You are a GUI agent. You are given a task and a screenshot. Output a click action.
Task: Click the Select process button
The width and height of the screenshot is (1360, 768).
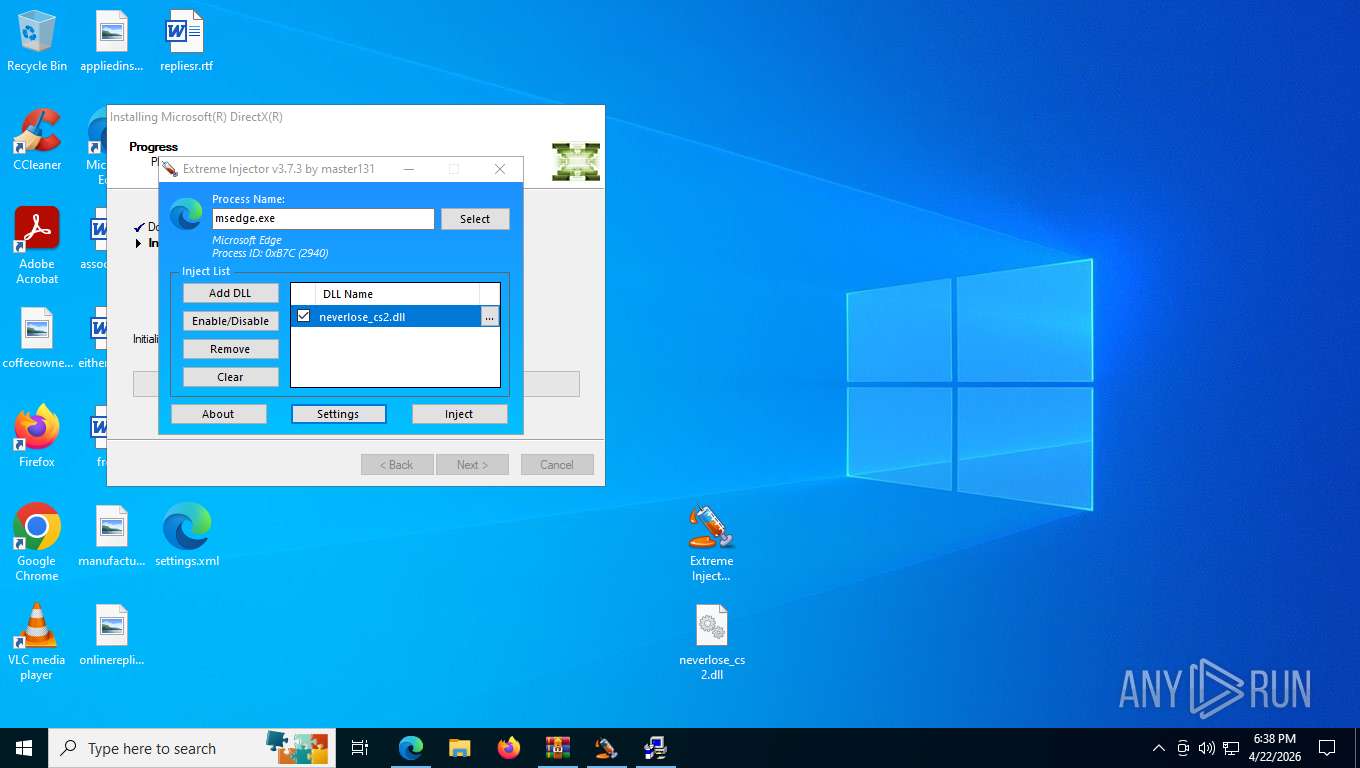point(475,219)
